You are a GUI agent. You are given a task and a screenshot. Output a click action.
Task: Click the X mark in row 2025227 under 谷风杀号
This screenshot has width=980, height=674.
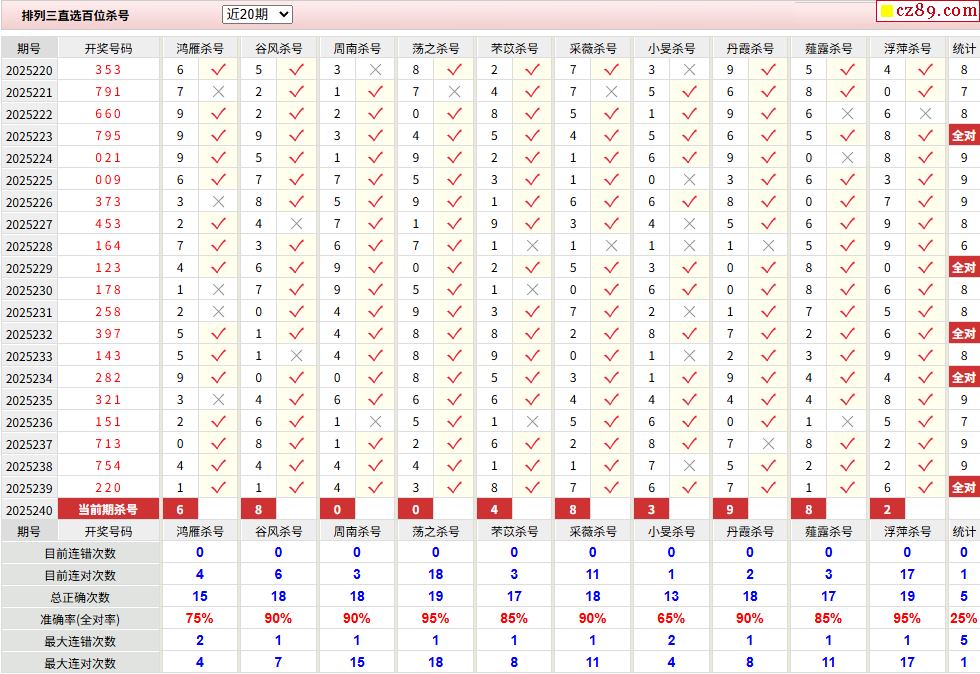(x=296, y=224)
